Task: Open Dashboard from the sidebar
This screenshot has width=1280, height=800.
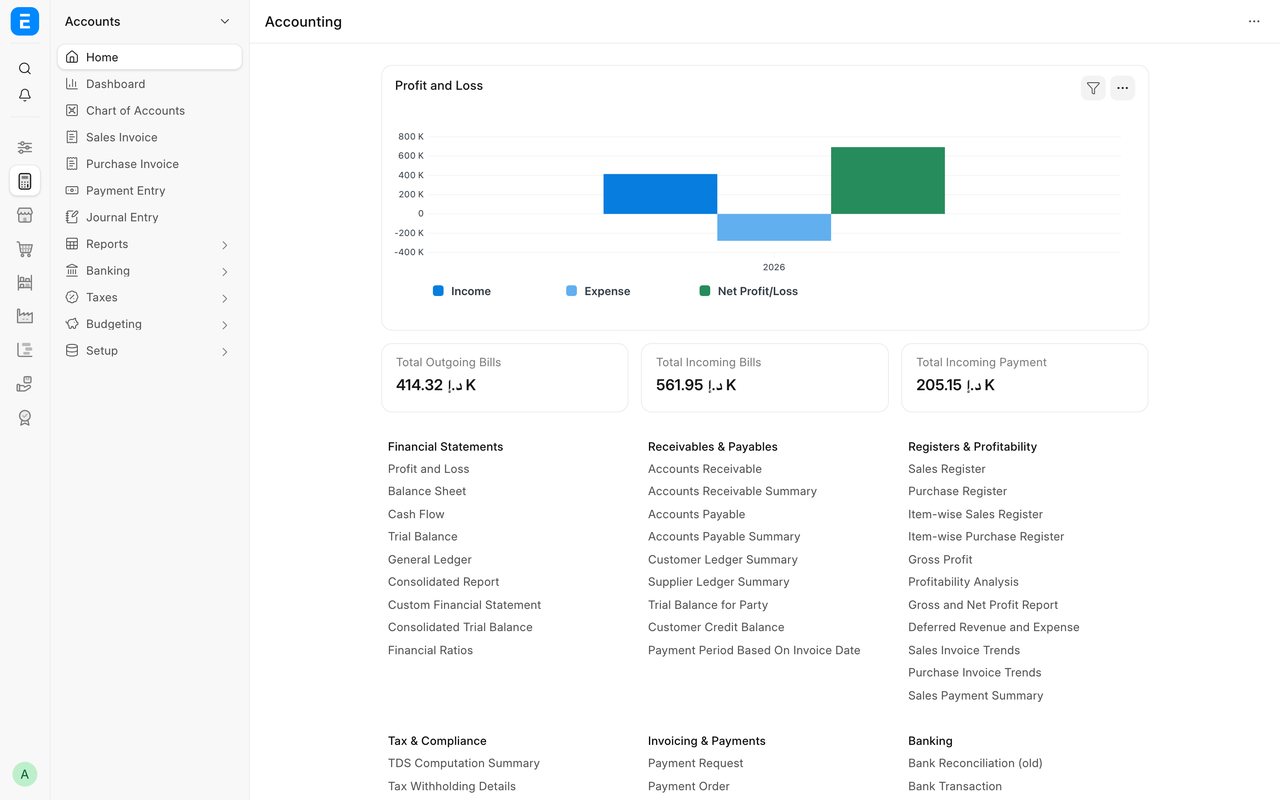Action: (150, 84)
